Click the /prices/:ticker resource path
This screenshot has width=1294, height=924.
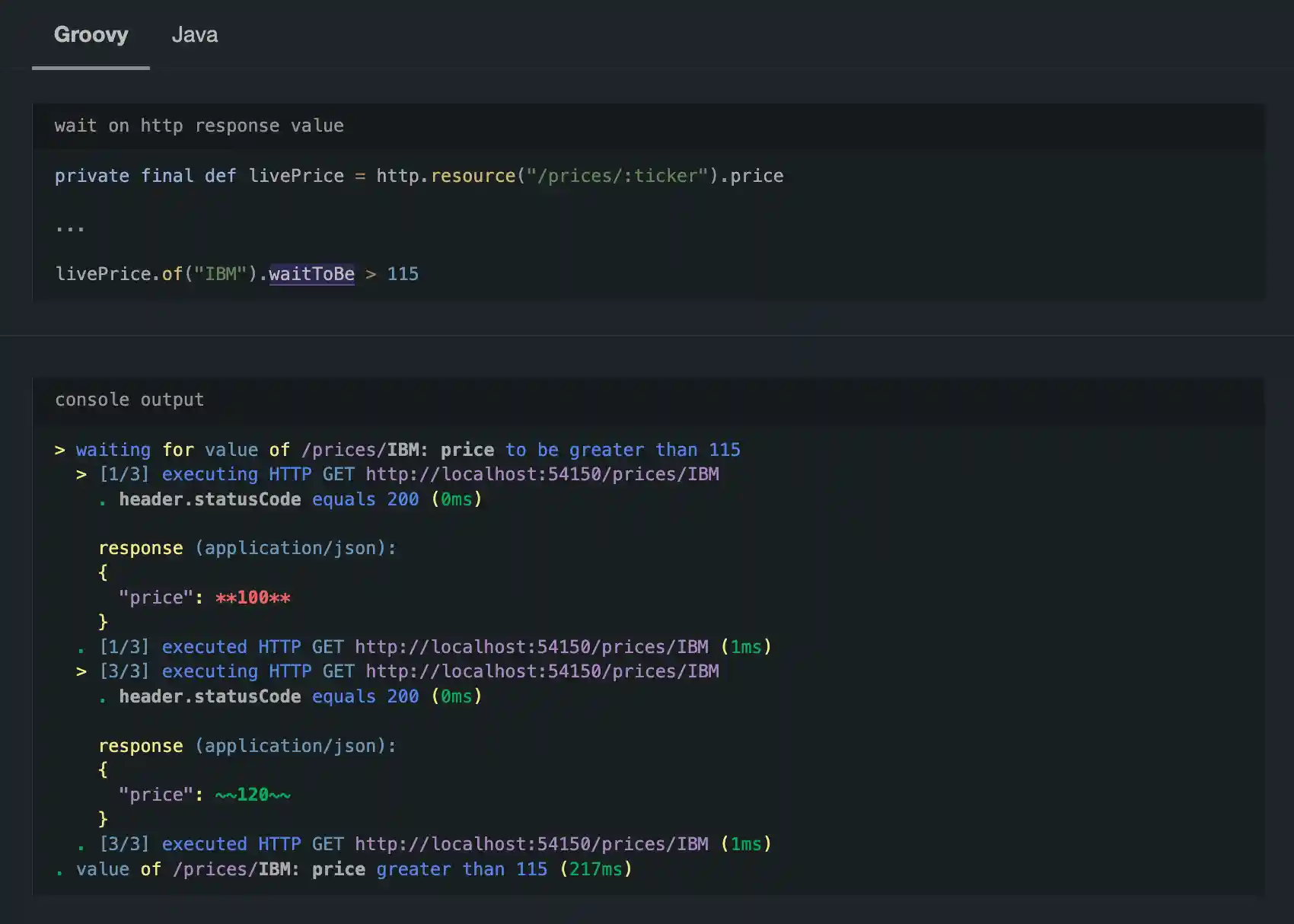pyautogui.click(x=618, y=175)
